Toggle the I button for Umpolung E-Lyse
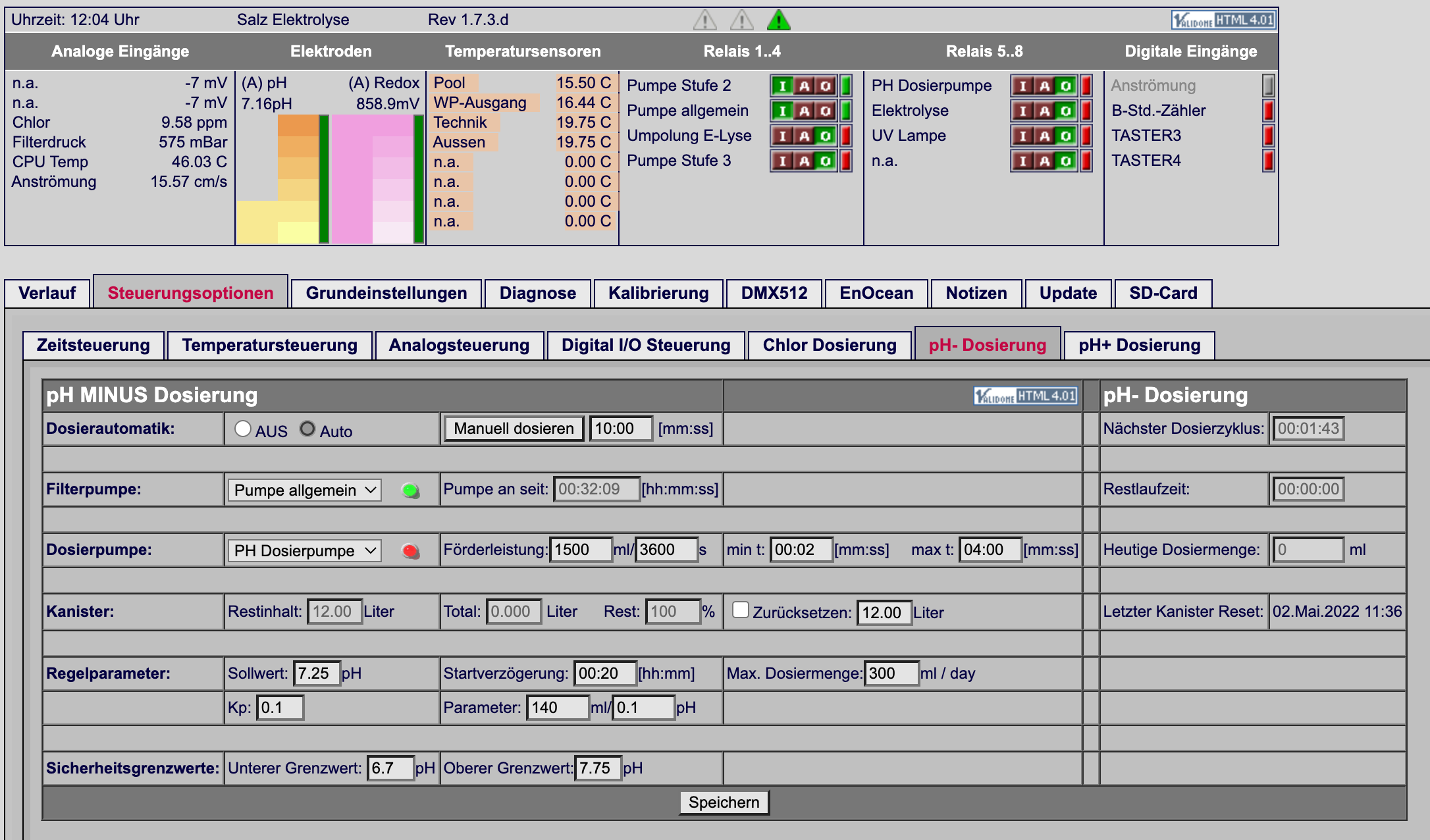The image size is (1430, 840). (x=782, y=136)
